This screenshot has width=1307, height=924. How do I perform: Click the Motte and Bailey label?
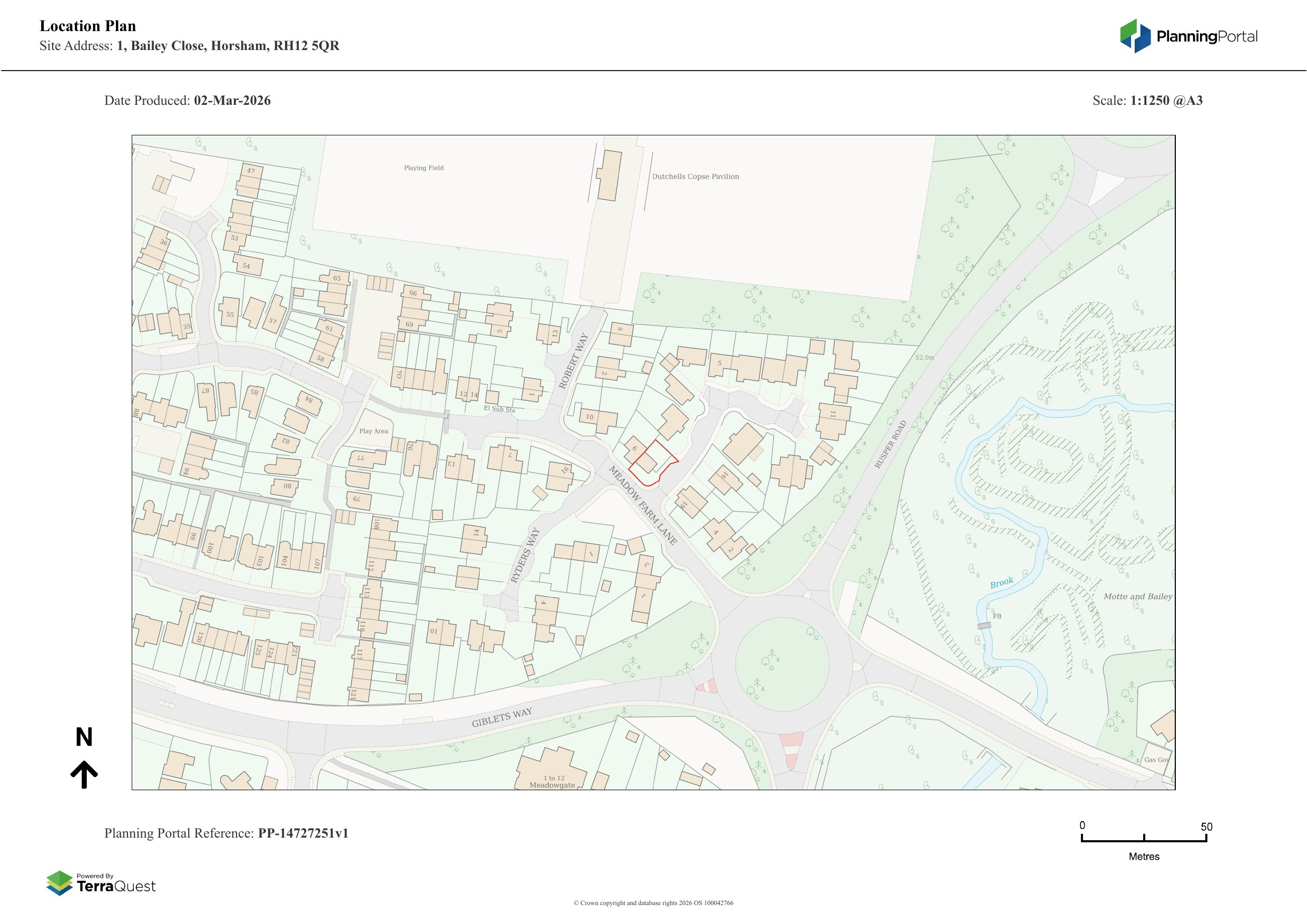pos(1137,597)
